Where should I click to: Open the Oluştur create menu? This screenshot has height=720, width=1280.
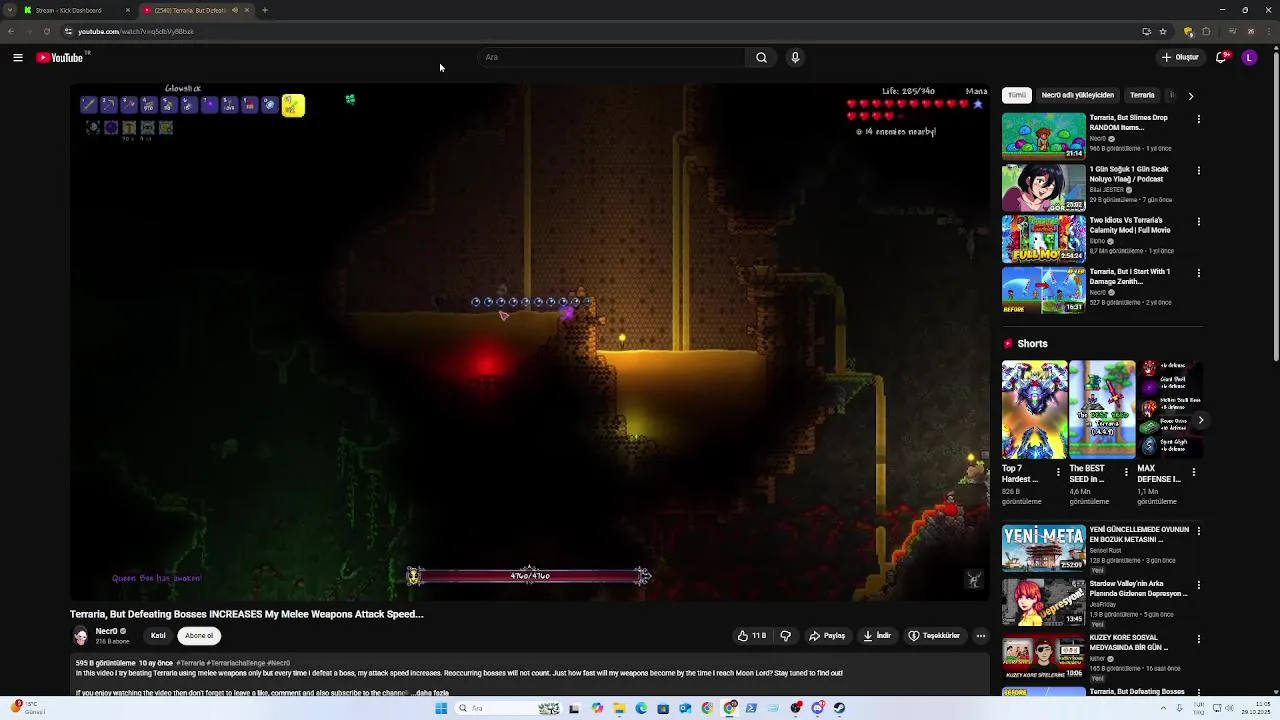coord(1180,58)
